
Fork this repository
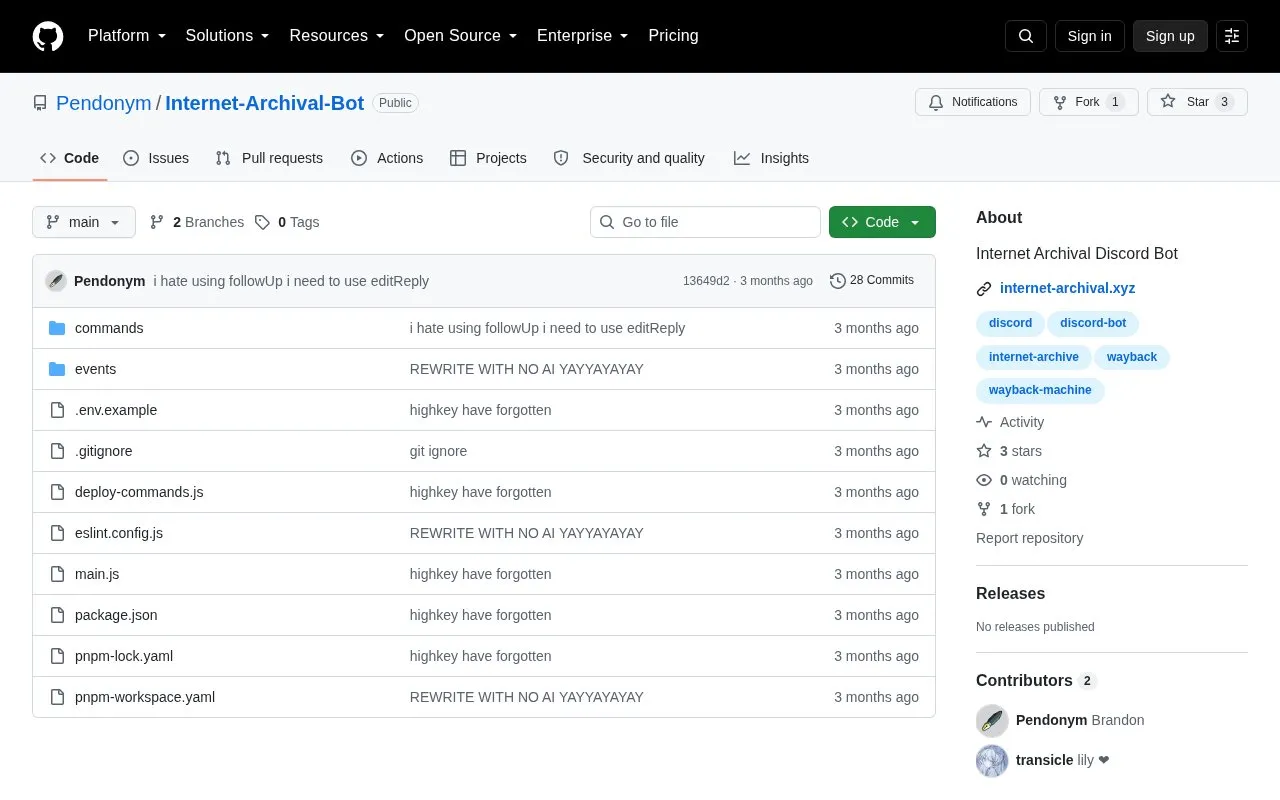pos(1089,102)
